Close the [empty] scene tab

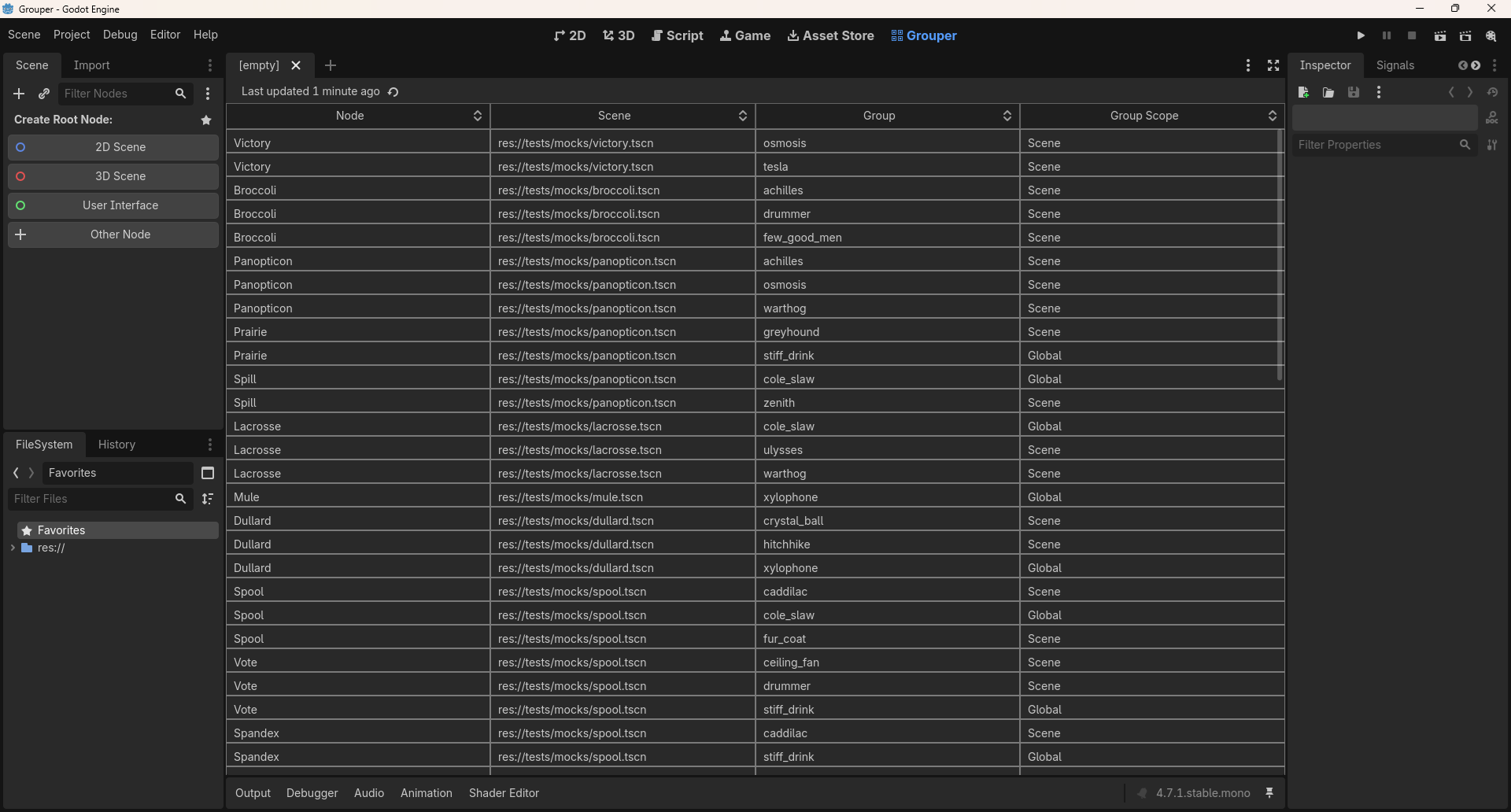[x=296, y=65]
